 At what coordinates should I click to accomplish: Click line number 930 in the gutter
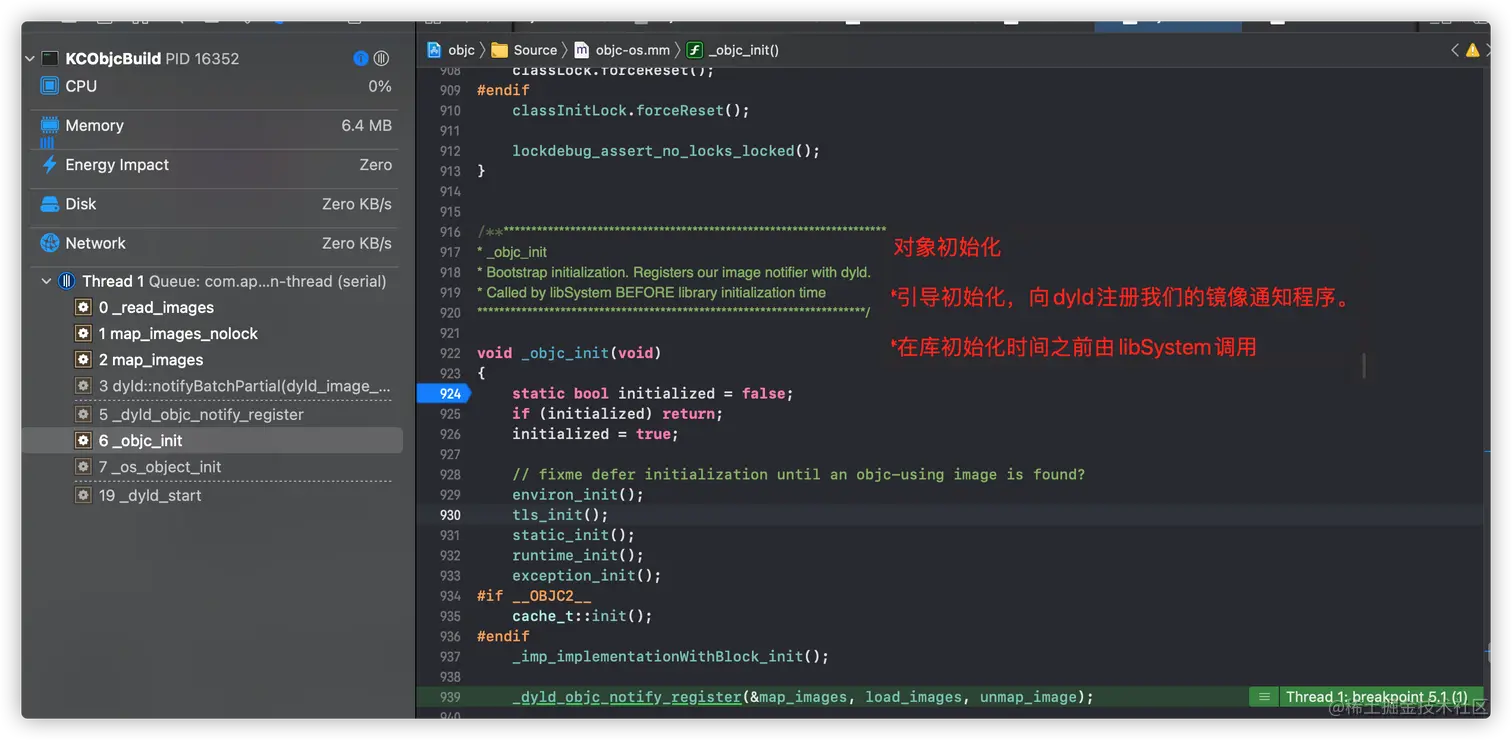click(450, 515)
